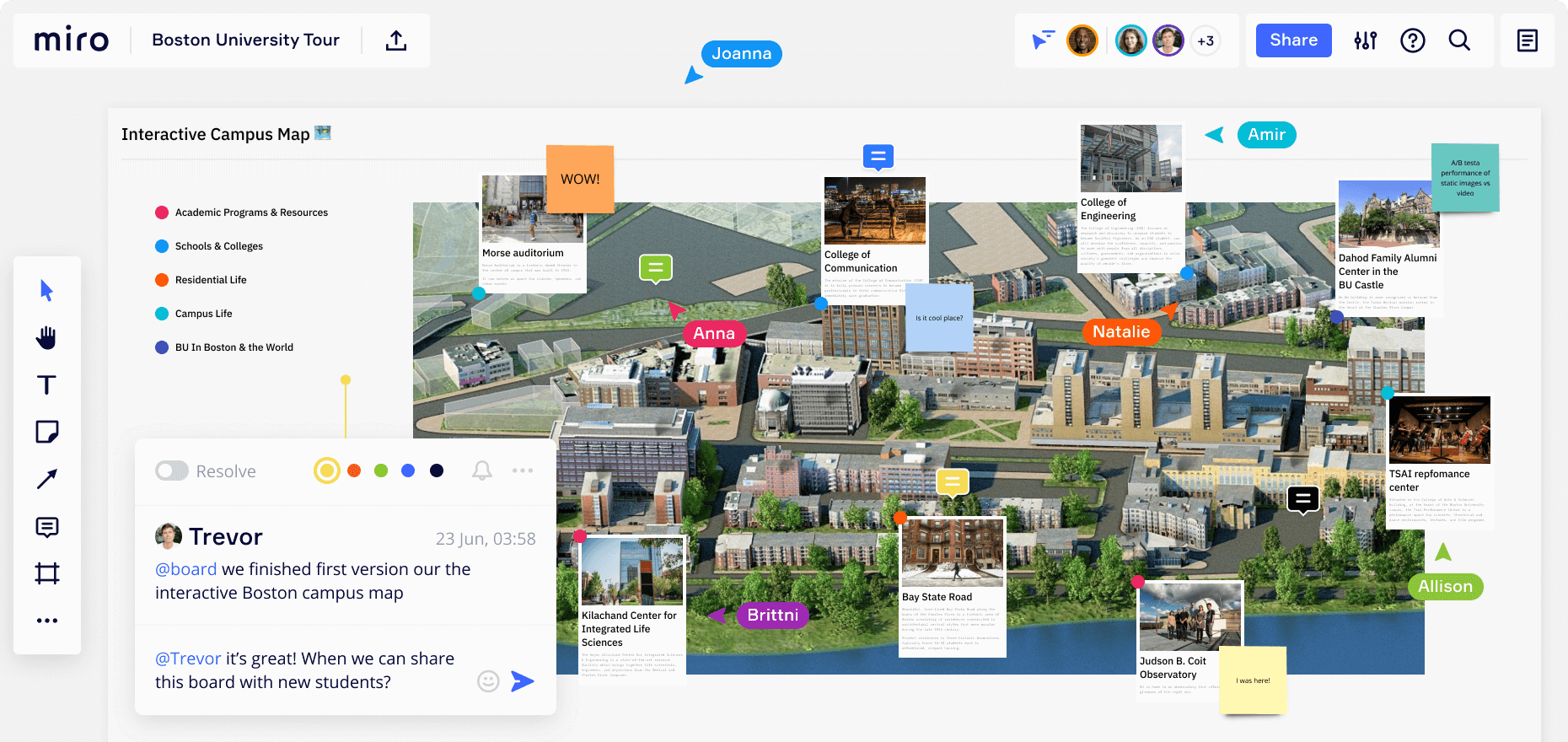The height and width of the screenshot is (742, 1568).
Task: Open the Morse auditorium card
Action: 533,234
